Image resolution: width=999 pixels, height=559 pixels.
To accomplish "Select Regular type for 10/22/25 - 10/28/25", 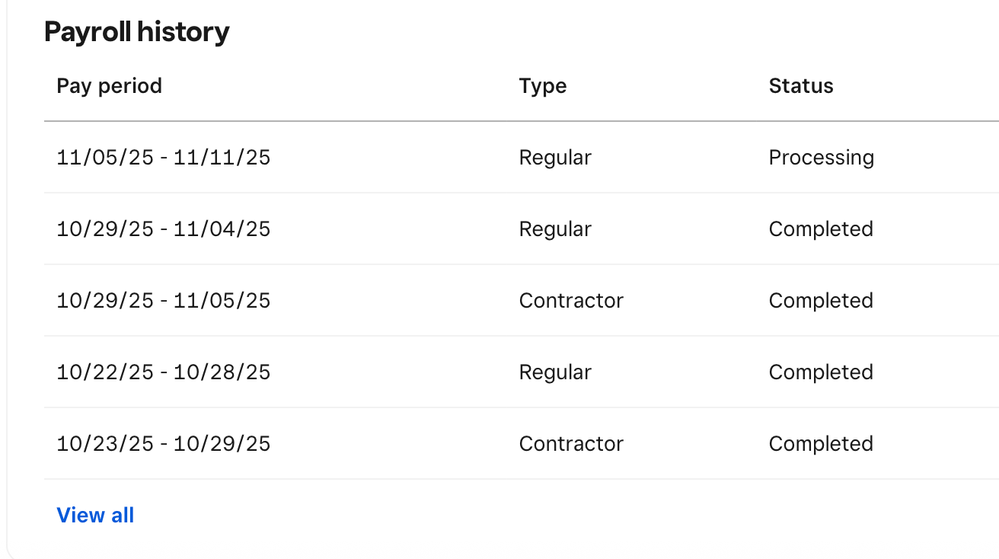I will coord(555,372).
